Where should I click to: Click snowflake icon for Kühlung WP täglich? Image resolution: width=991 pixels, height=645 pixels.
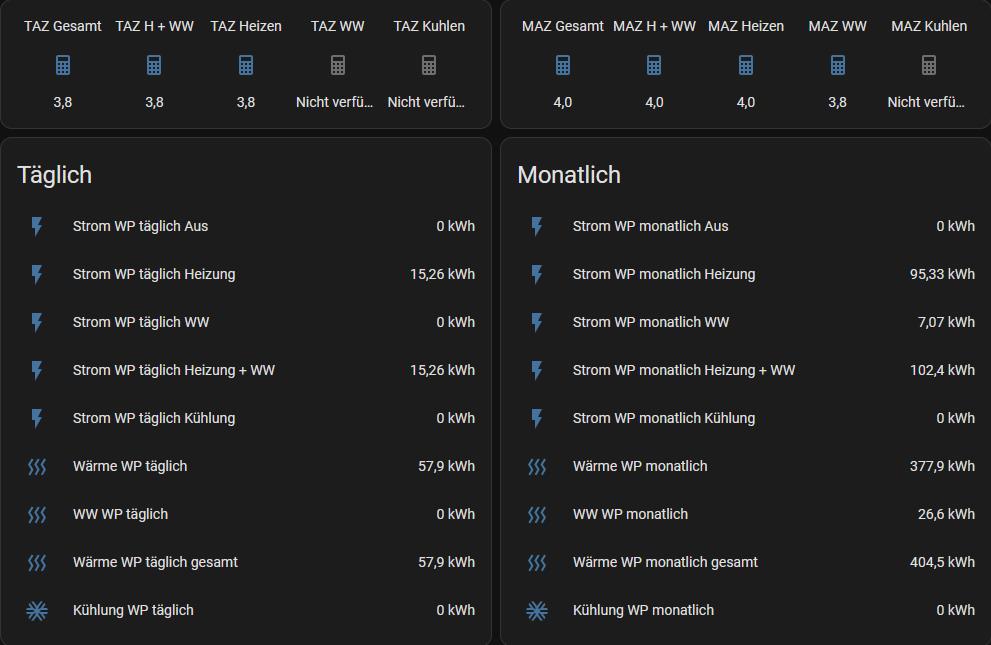(37, 610)
